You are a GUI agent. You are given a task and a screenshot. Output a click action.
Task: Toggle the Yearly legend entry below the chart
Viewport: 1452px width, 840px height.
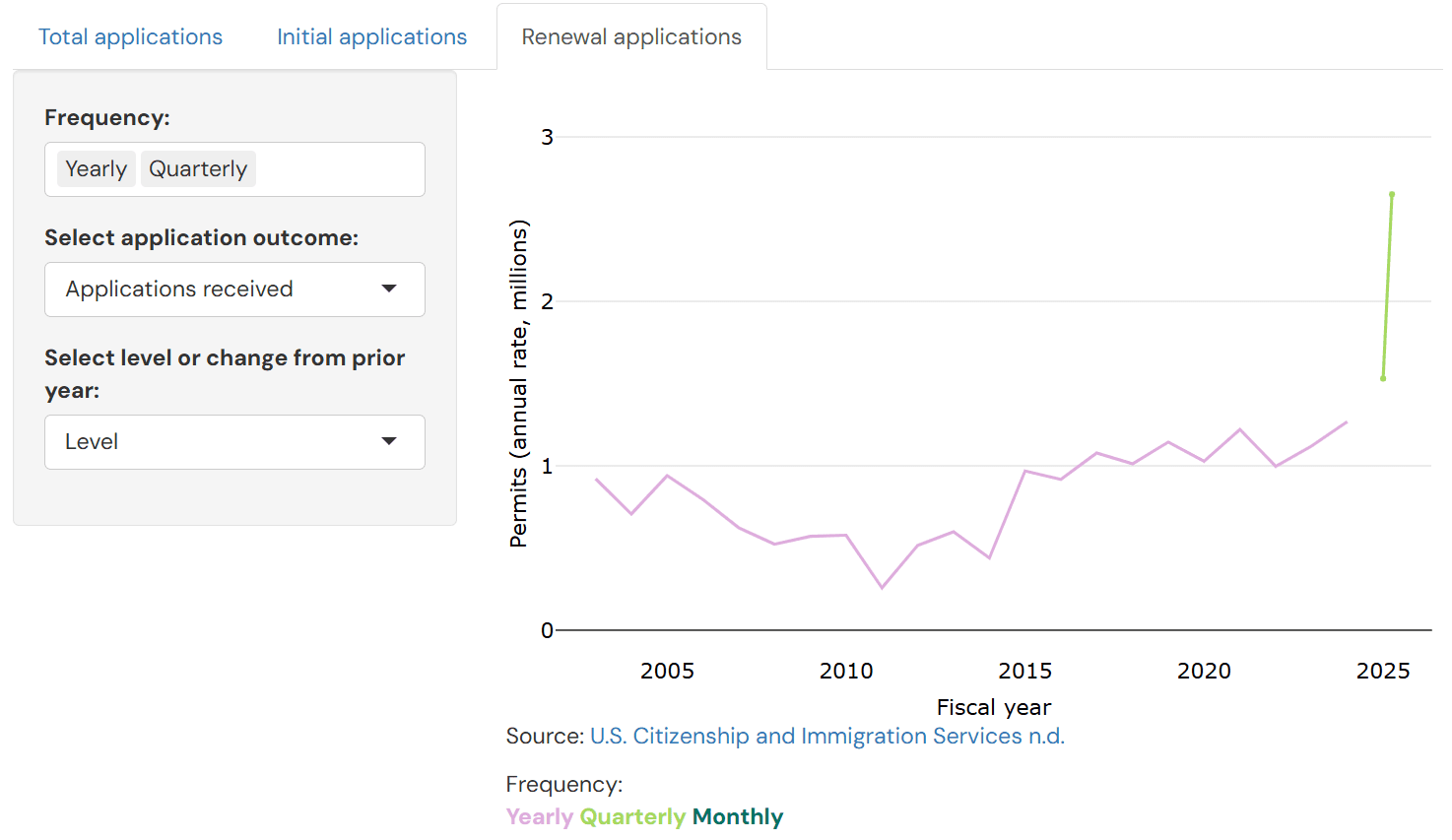pyautogui.click(x=540, y=816)
